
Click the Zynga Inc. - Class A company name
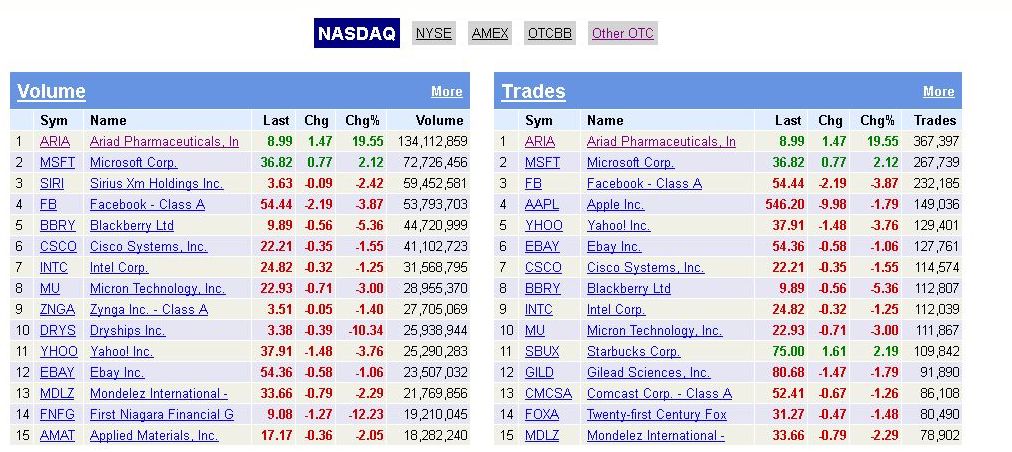tap(149, 309)
